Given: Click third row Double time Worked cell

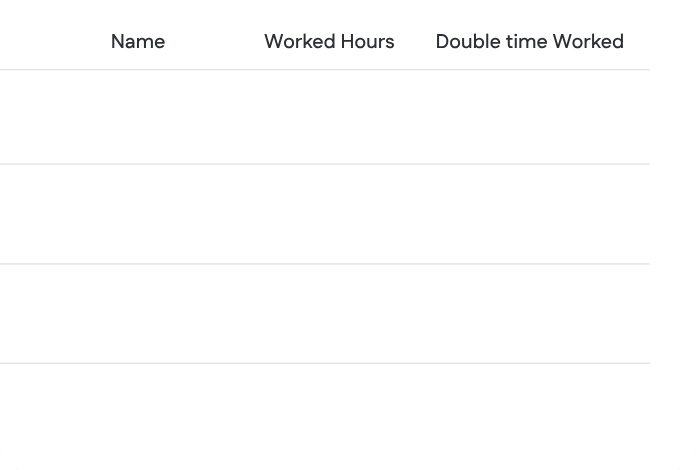Looking at the screenshot, I should point(529,313).
